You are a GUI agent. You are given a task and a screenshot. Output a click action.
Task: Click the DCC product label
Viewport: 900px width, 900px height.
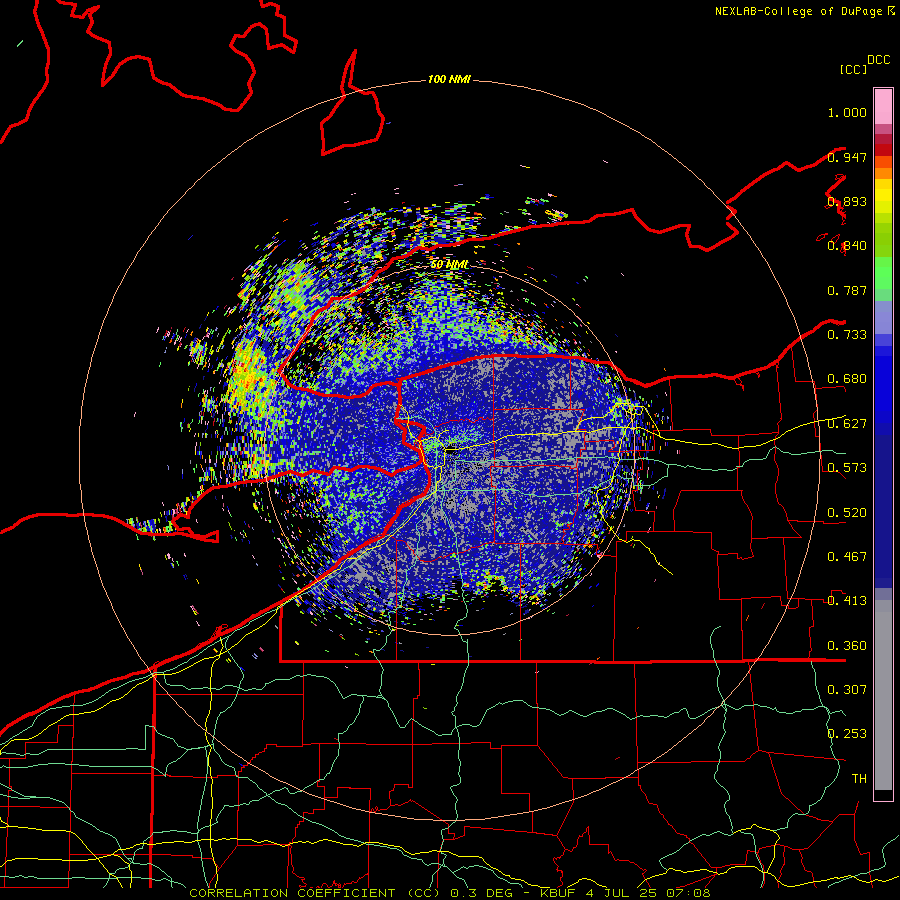879,60
